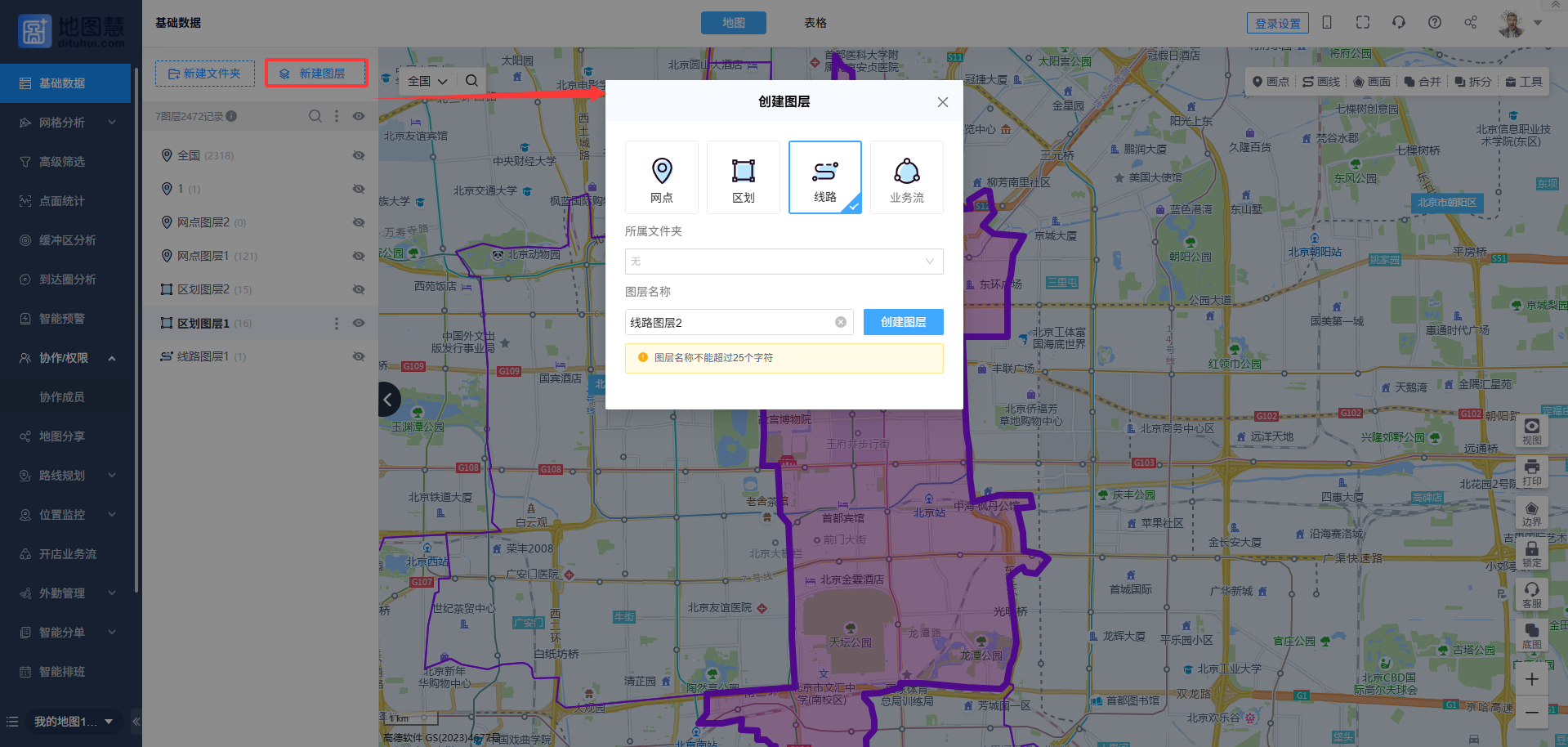Hide the 区划图层1 layer

tap(358, 323)
